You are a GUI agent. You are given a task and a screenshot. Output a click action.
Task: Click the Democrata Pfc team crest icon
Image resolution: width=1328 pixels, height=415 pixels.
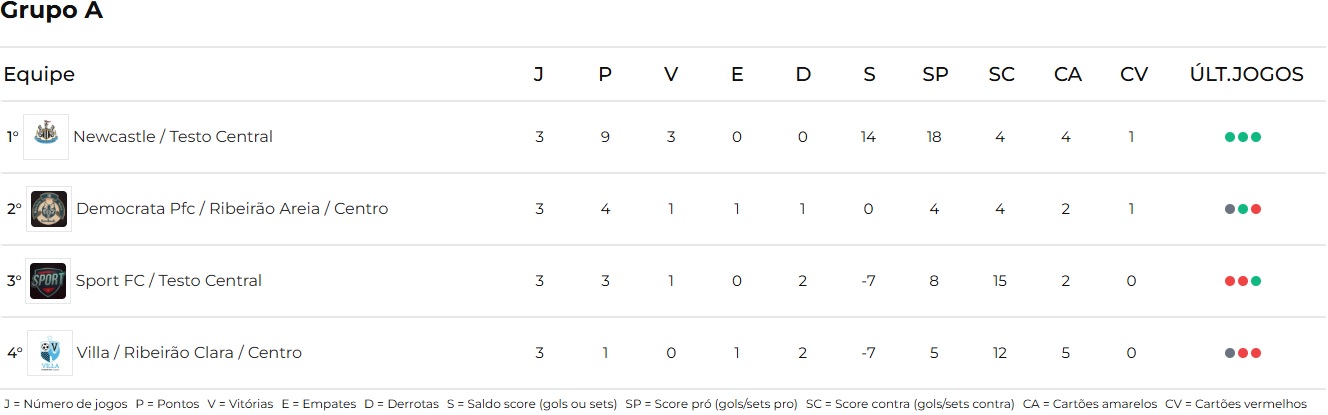pyautogui.click(x=48, y=209)
